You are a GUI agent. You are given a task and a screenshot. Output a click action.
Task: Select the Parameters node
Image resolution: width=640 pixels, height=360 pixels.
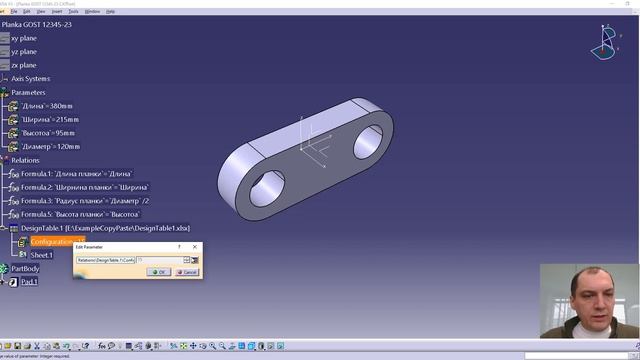click(x=28, y=93)
